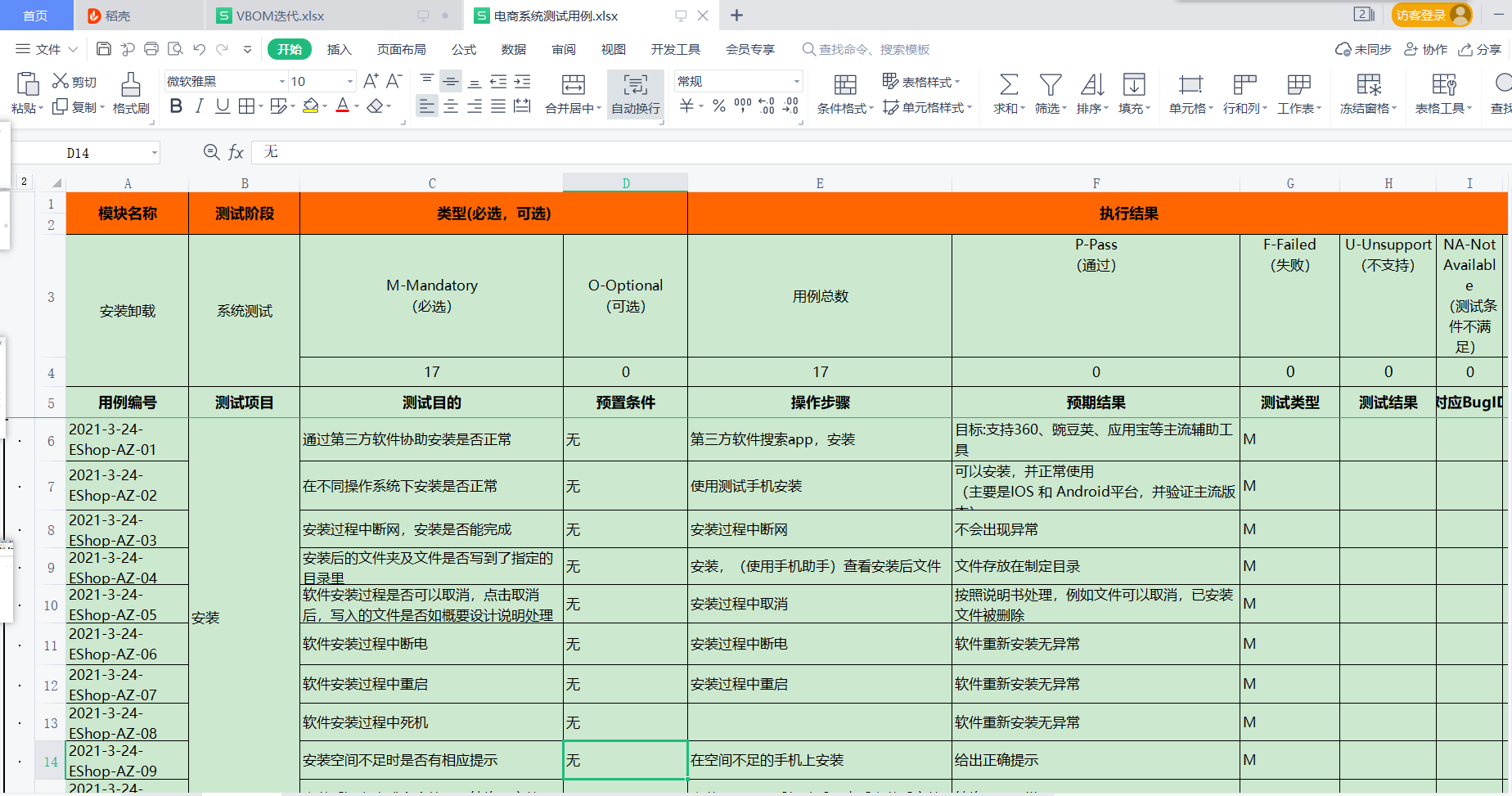Toggle align left for cell text
1512x796 pixels.
426,106
